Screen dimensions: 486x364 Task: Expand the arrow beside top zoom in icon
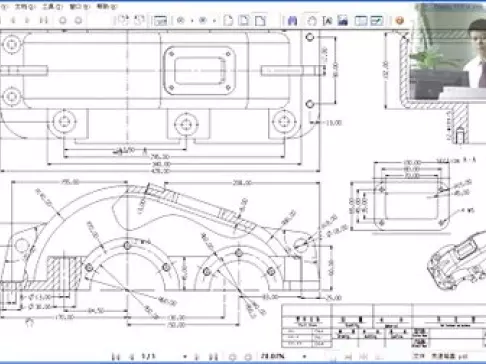pyautogui.click(x=192, y=21)
